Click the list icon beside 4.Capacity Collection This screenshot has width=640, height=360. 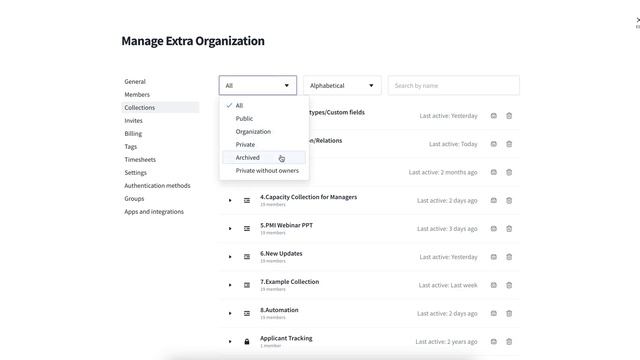click(247, 200)
